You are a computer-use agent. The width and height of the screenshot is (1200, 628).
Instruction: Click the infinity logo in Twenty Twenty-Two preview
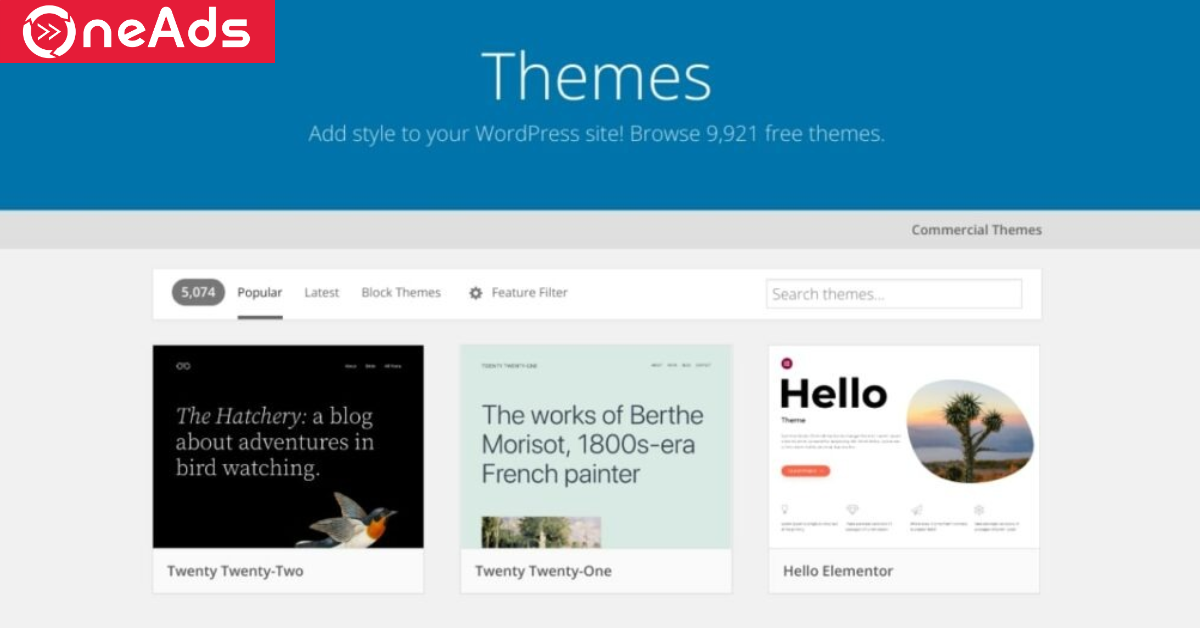pyautogui.click(x=183, y=366)
